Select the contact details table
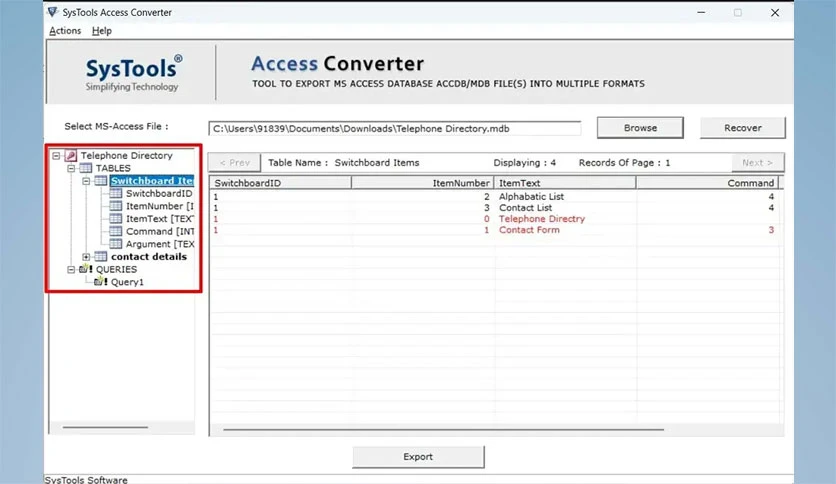Viewport: 836px width, 484px height. 149,257
